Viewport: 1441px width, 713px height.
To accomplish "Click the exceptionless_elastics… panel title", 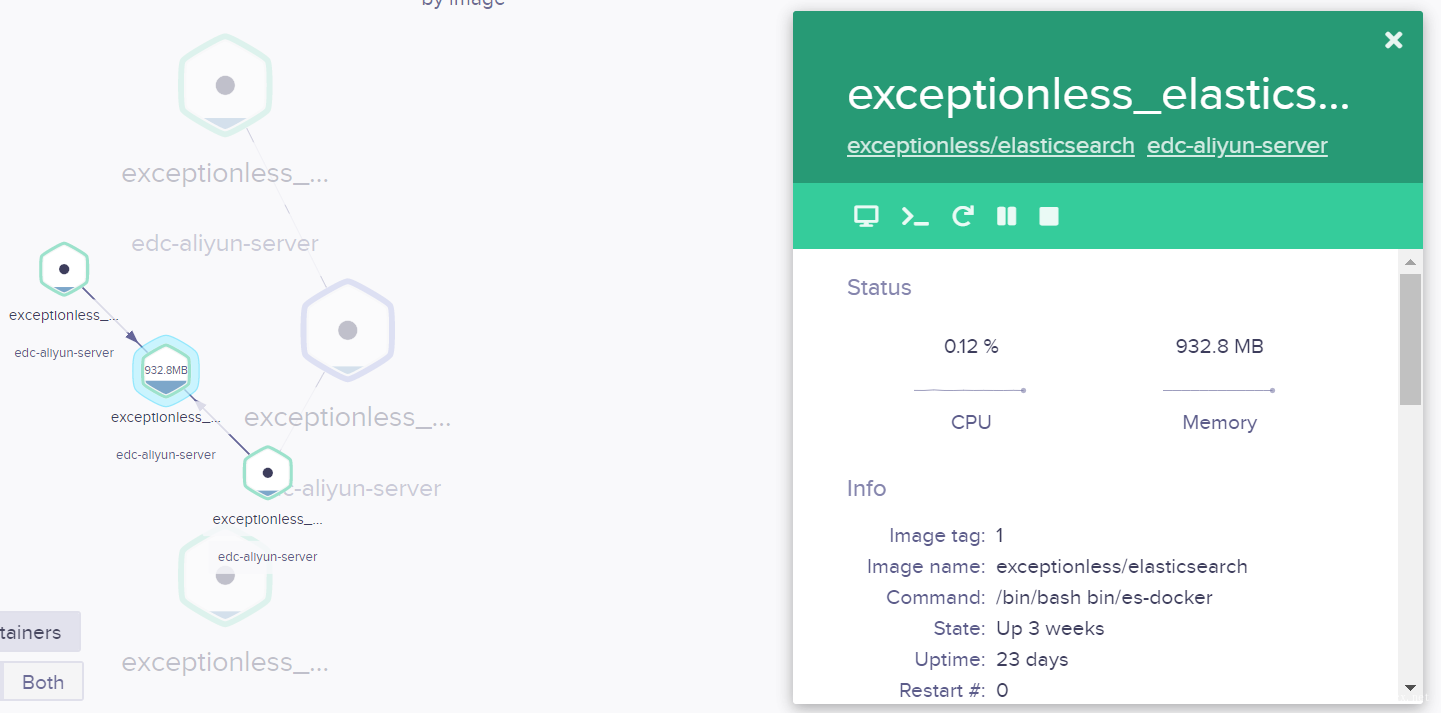I will click(x=1098, y=95).
